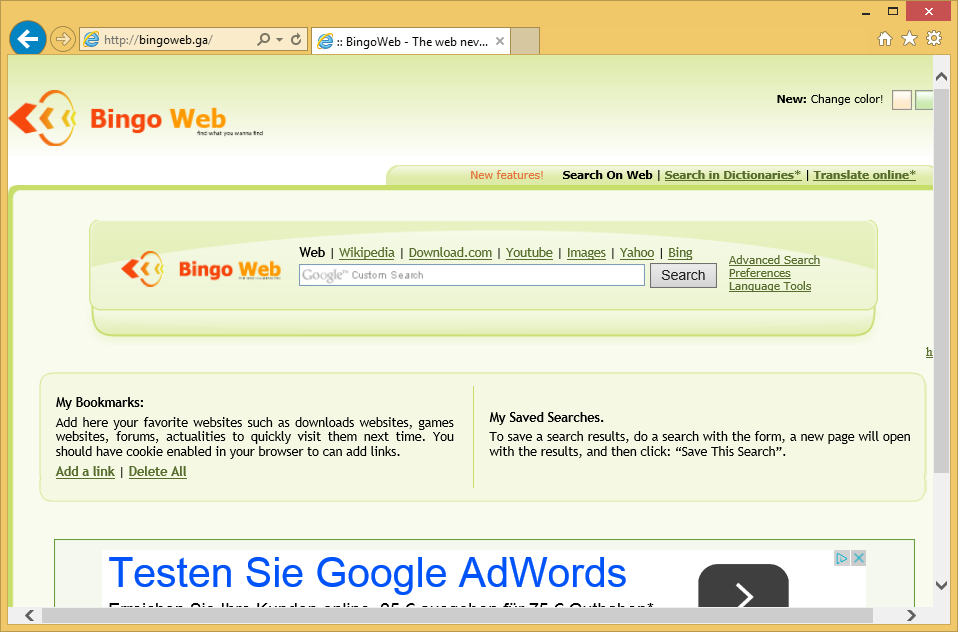
Task: Click the address bar URL text
Action: pyautogui.click(x=158, y=40)
